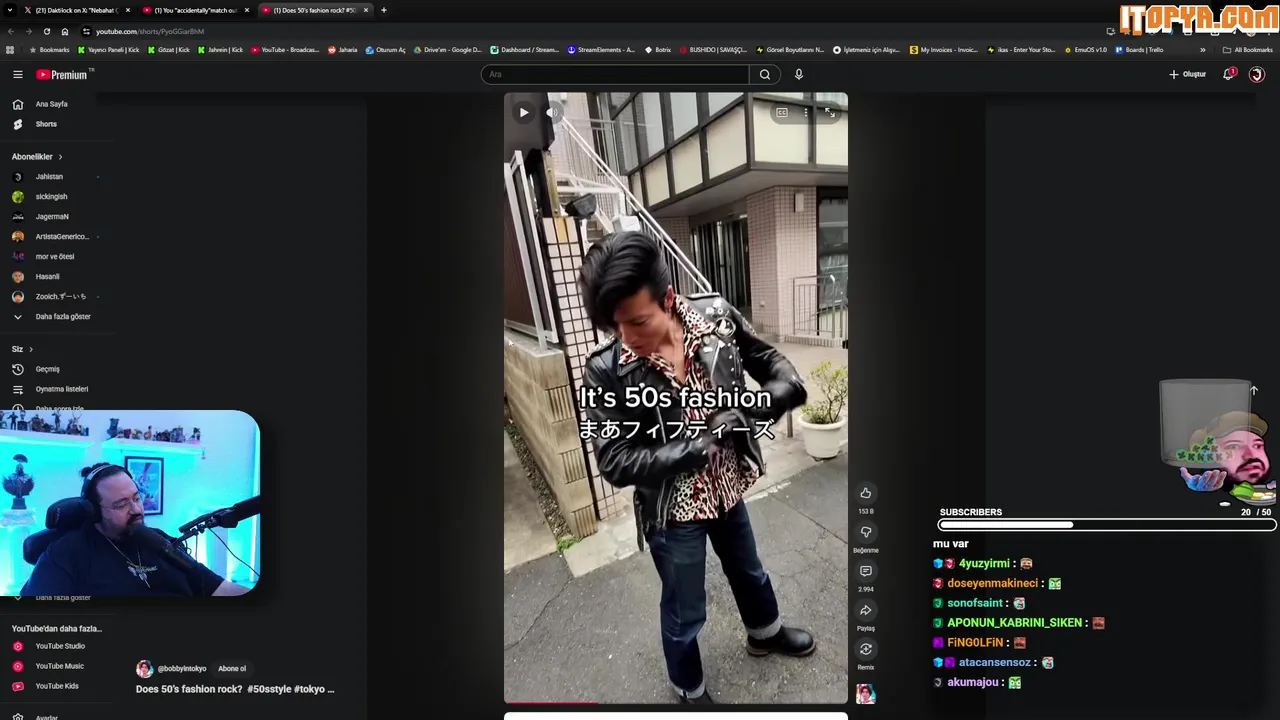The height and width of the screenshot is (720, 1280).
Task: Open the comments with 2.994 count
Action: coord(866,571)
